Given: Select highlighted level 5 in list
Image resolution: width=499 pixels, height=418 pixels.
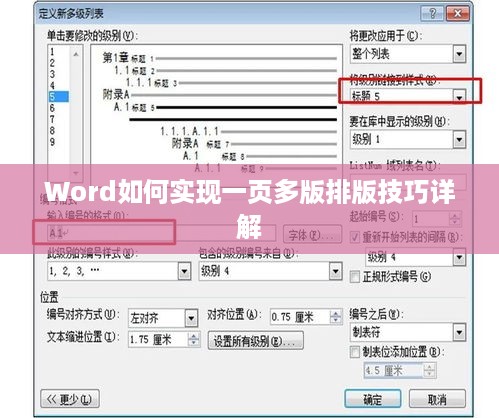Looking at the screenshot, I should click(x=59, y=97).
